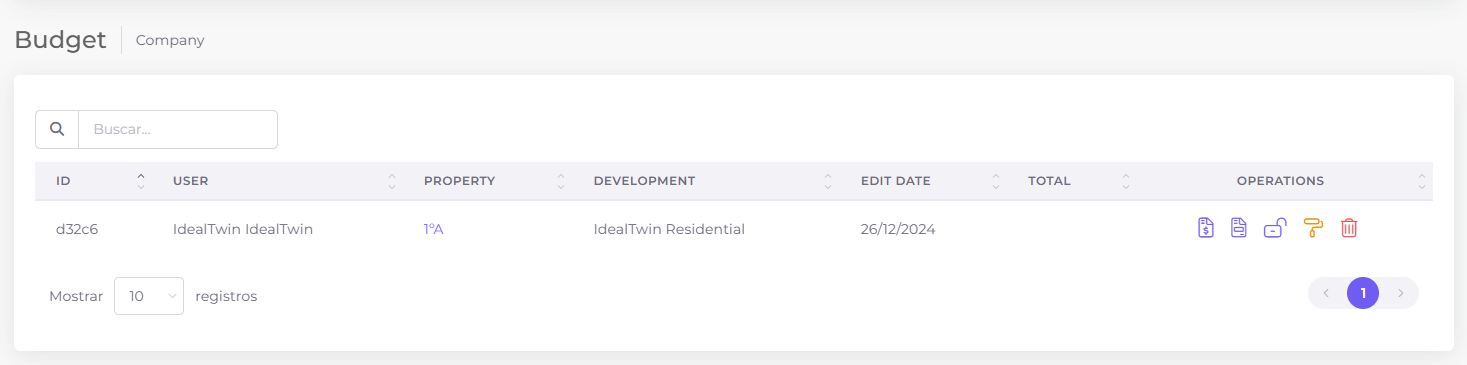Go to previous page arrow
1467x365 pixels.
[x=1326, y=293]
